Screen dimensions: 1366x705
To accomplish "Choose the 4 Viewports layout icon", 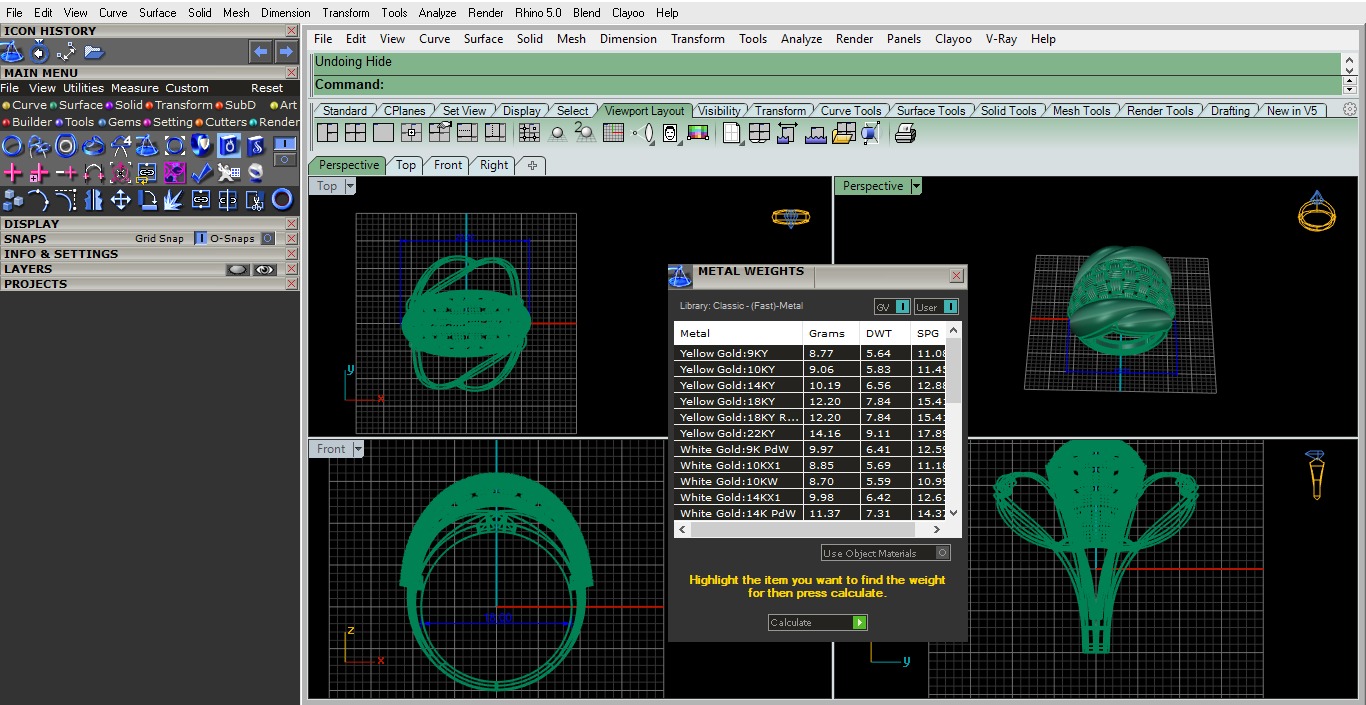I will tap(355, 132).
